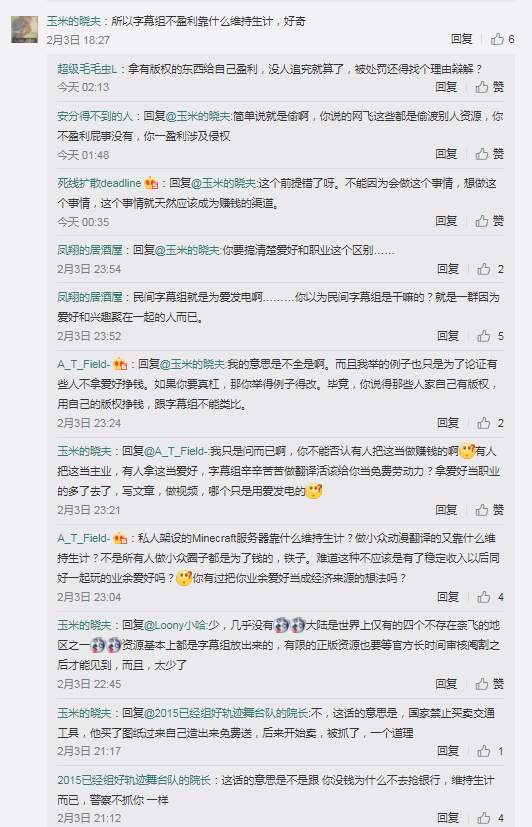
Task: Reply to the top comment by 玉米的晓夫
Action: tap(461, 39)
